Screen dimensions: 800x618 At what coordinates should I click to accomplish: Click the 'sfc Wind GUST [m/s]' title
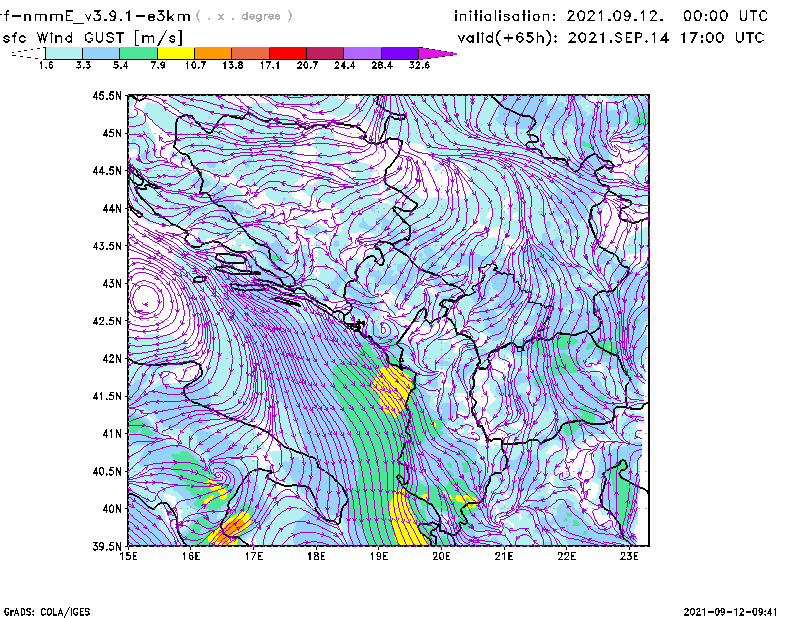coord(92,38)
